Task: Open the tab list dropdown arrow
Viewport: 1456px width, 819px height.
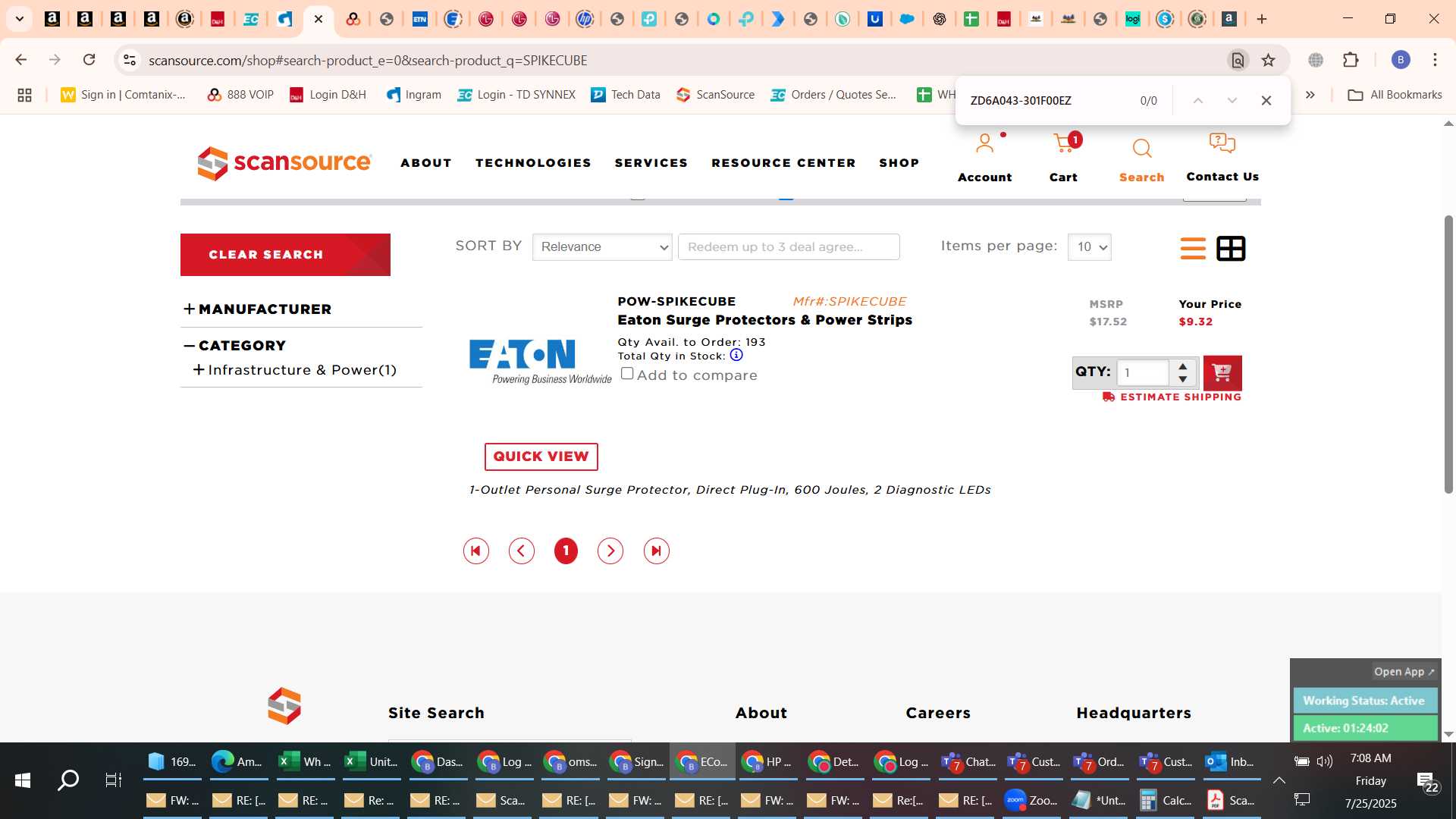Action: 20,19
